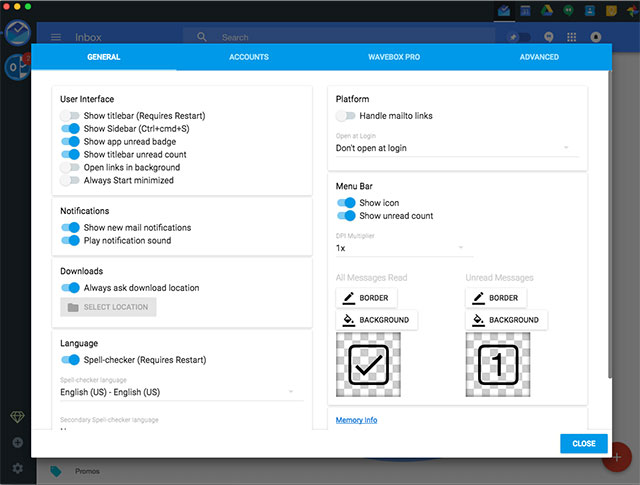Open Google Calendar service icon
640x485 pixels.
click(x=526, y=11)
